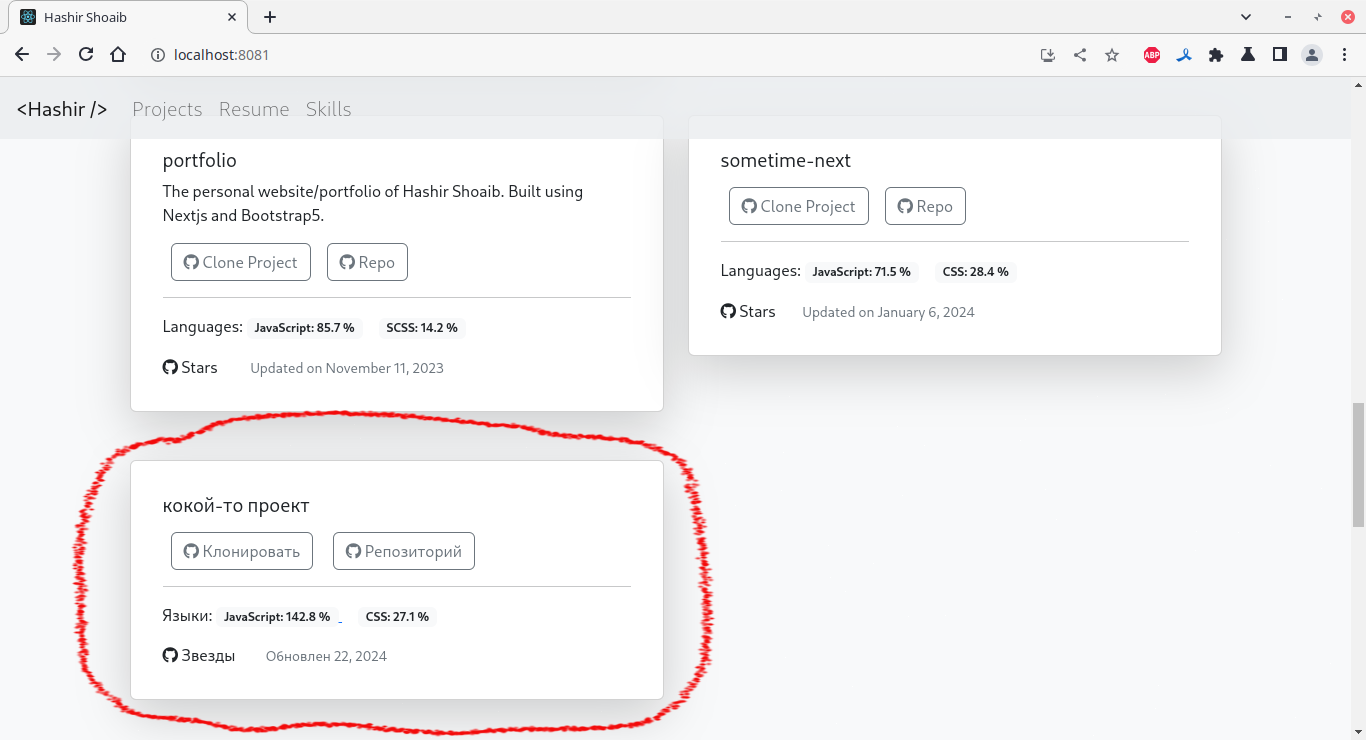The height and width of the screenshot is (740, 1366).
Task: Open Repo button for sometime-next
Action: pyautogui.click(x=925, y=206)
